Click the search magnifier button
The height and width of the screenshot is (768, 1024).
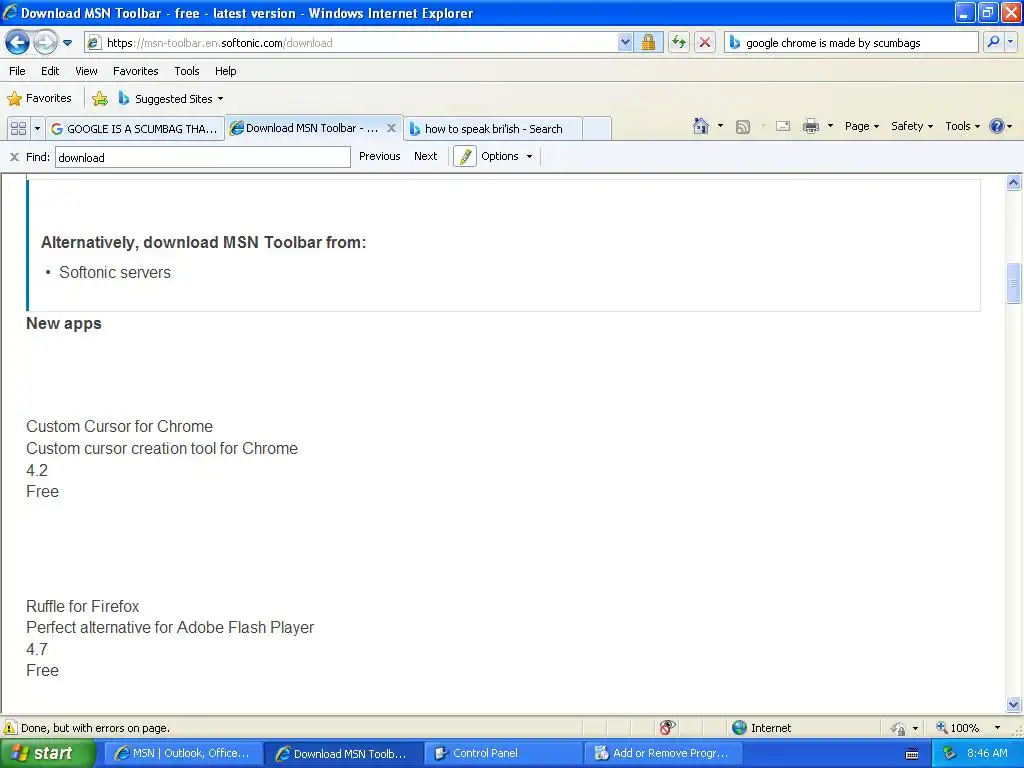[993, 42]
